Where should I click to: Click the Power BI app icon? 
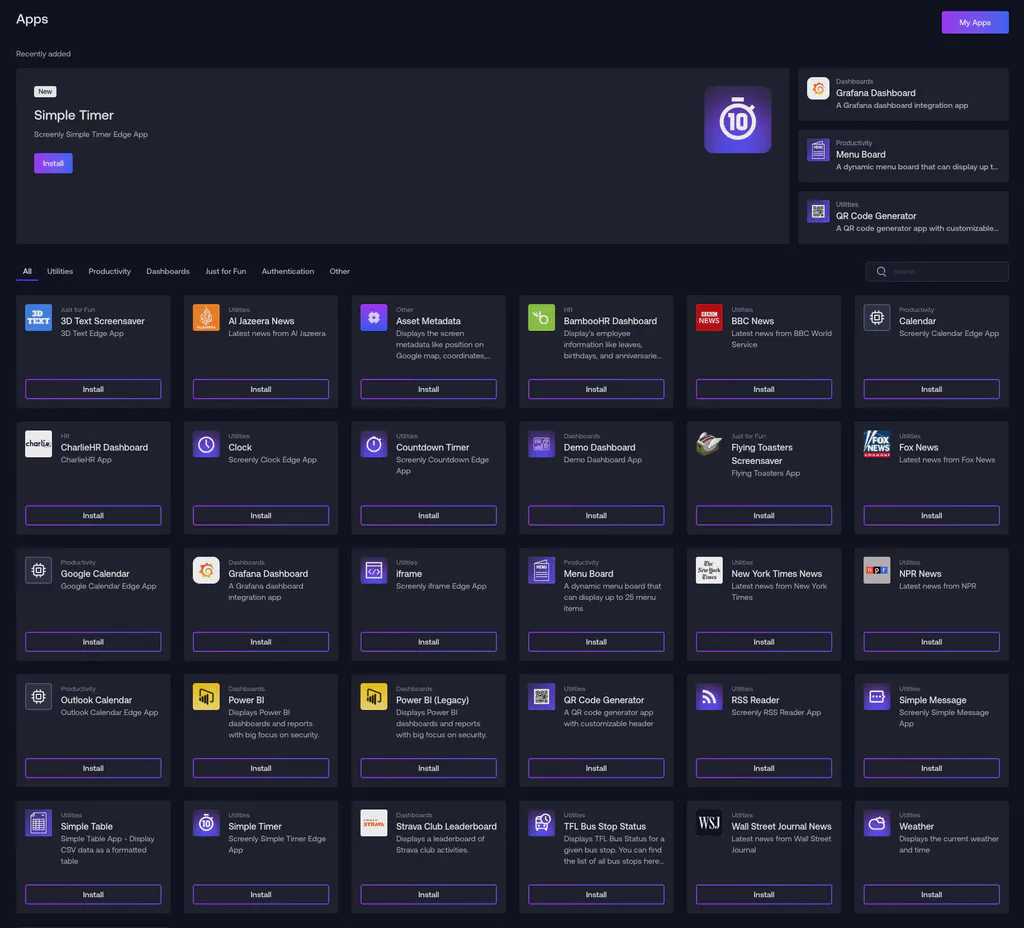[x=206, y=695]
